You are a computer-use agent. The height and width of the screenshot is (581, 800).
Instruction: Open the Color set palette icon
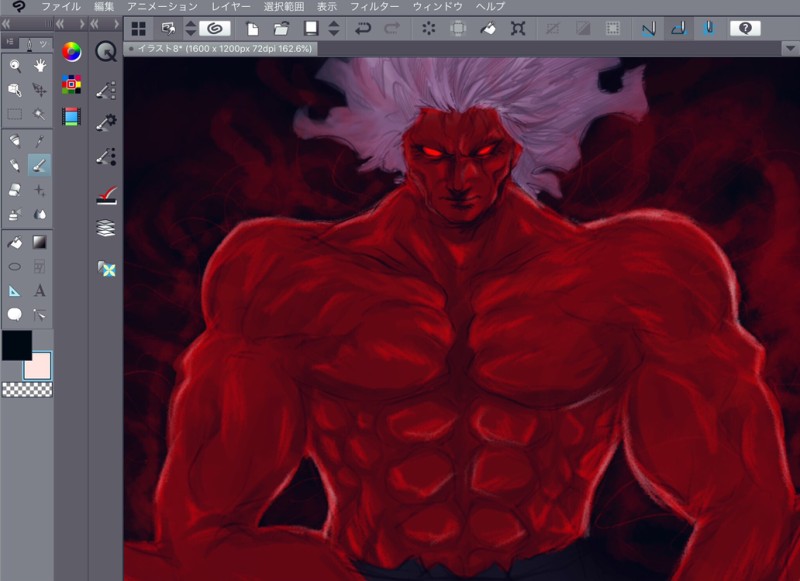(71, 84)
